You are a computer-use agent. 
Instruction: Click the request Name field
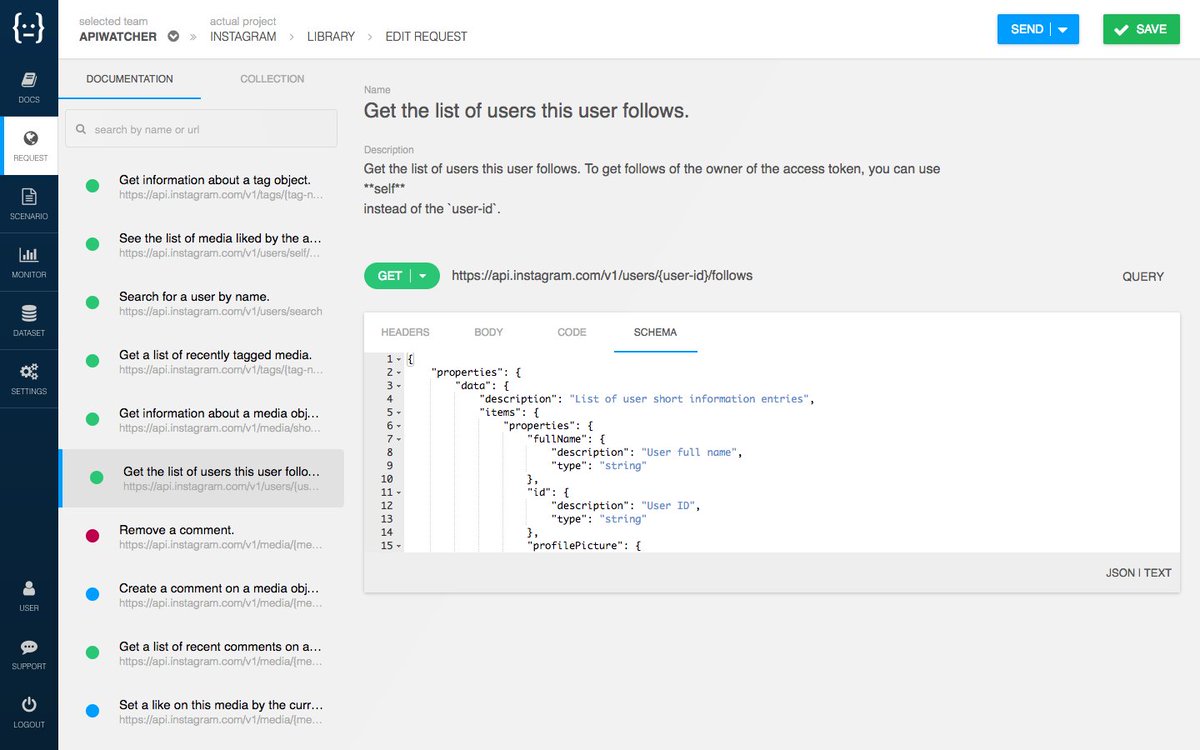coord(526,110)
